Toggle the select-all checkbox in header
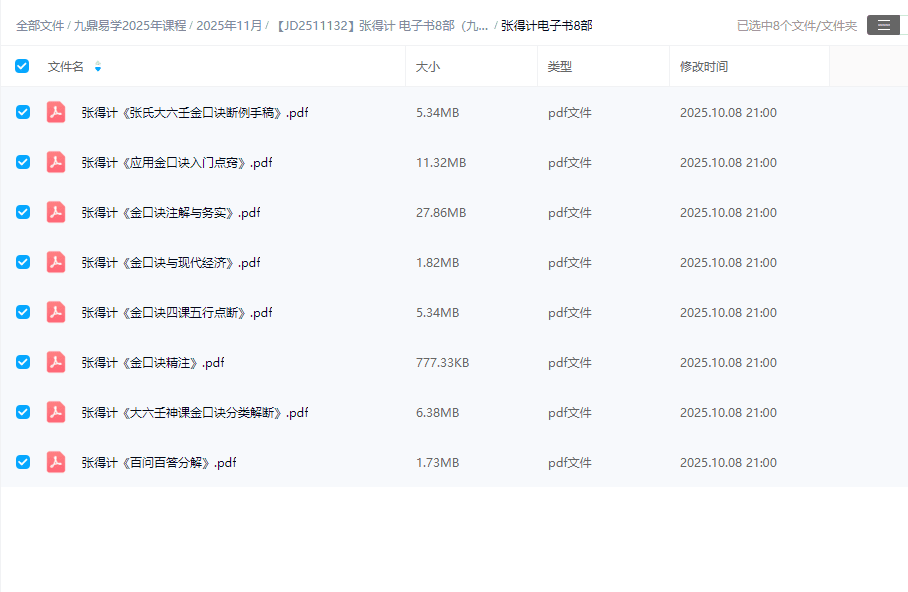The width and height of the screenshot is (908, 592). coord(22,66)
